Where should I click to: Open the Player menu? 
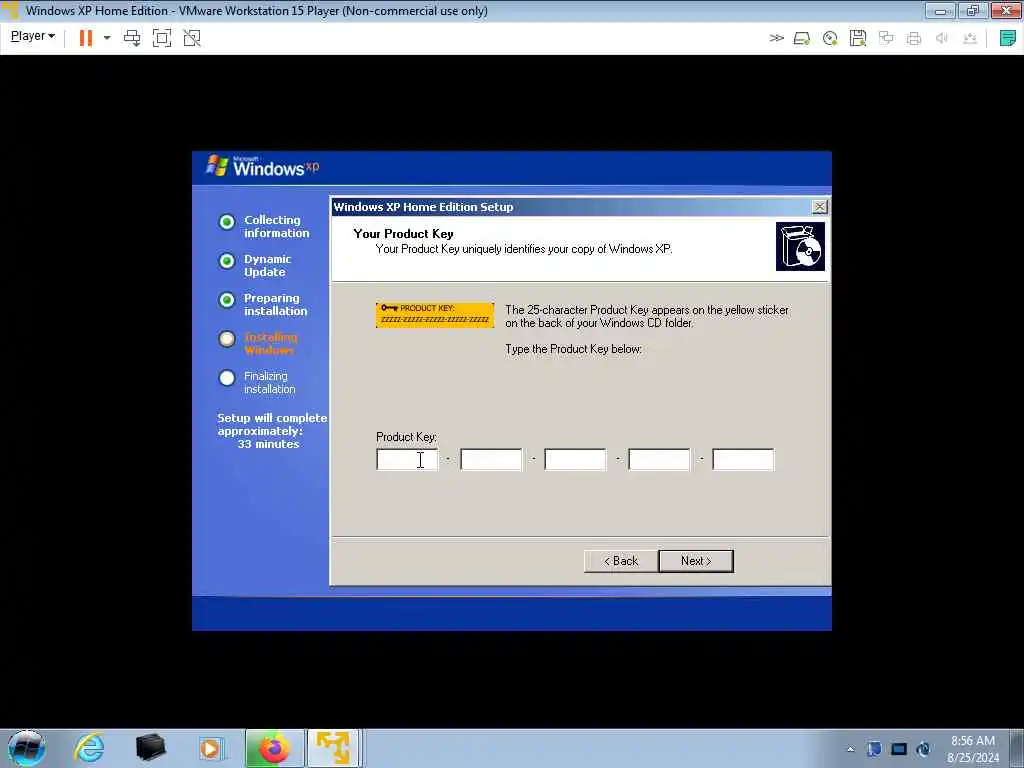(32, 37)
